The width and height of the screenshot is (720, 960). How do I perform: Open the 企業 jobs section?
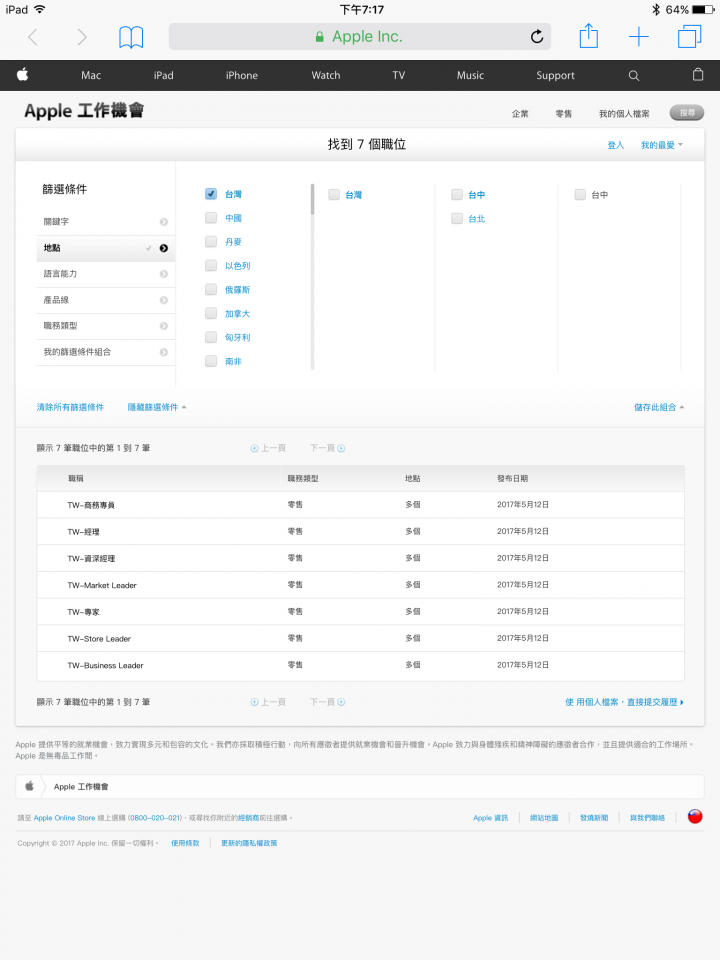(x=520, y=114)
